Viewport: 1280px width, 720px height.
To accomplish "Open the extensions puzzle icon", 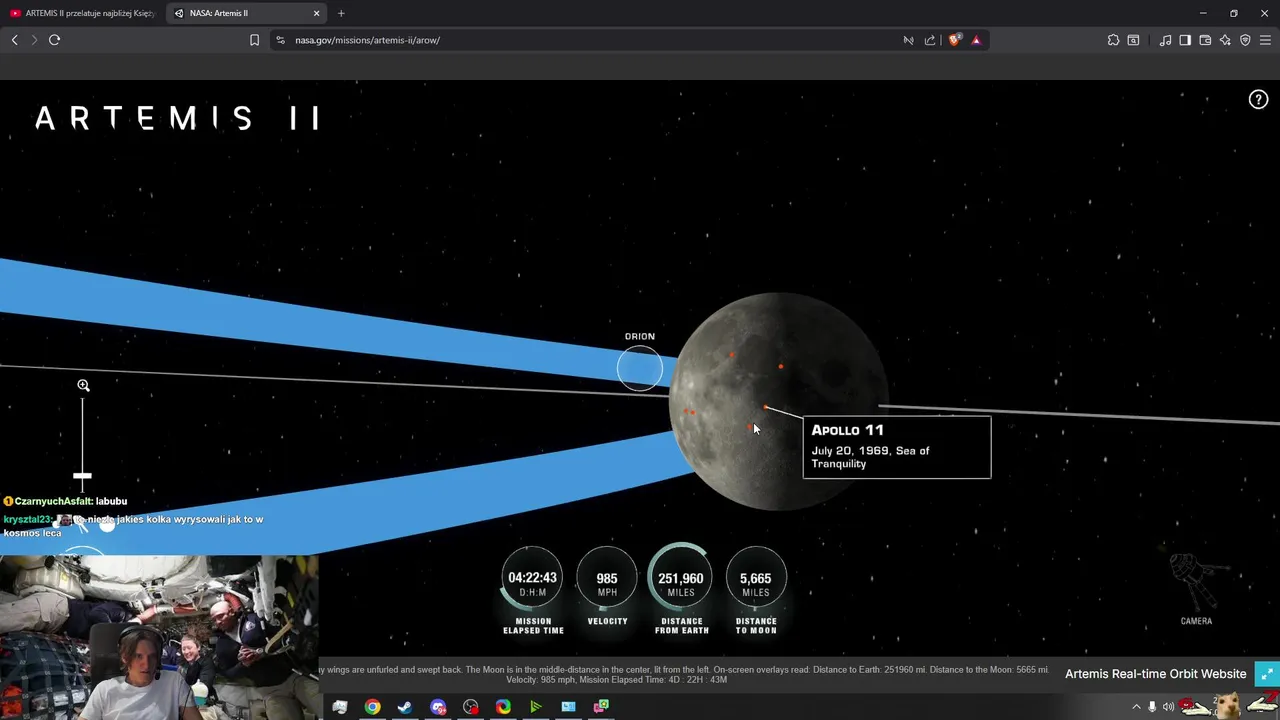I will point(1113,40).
